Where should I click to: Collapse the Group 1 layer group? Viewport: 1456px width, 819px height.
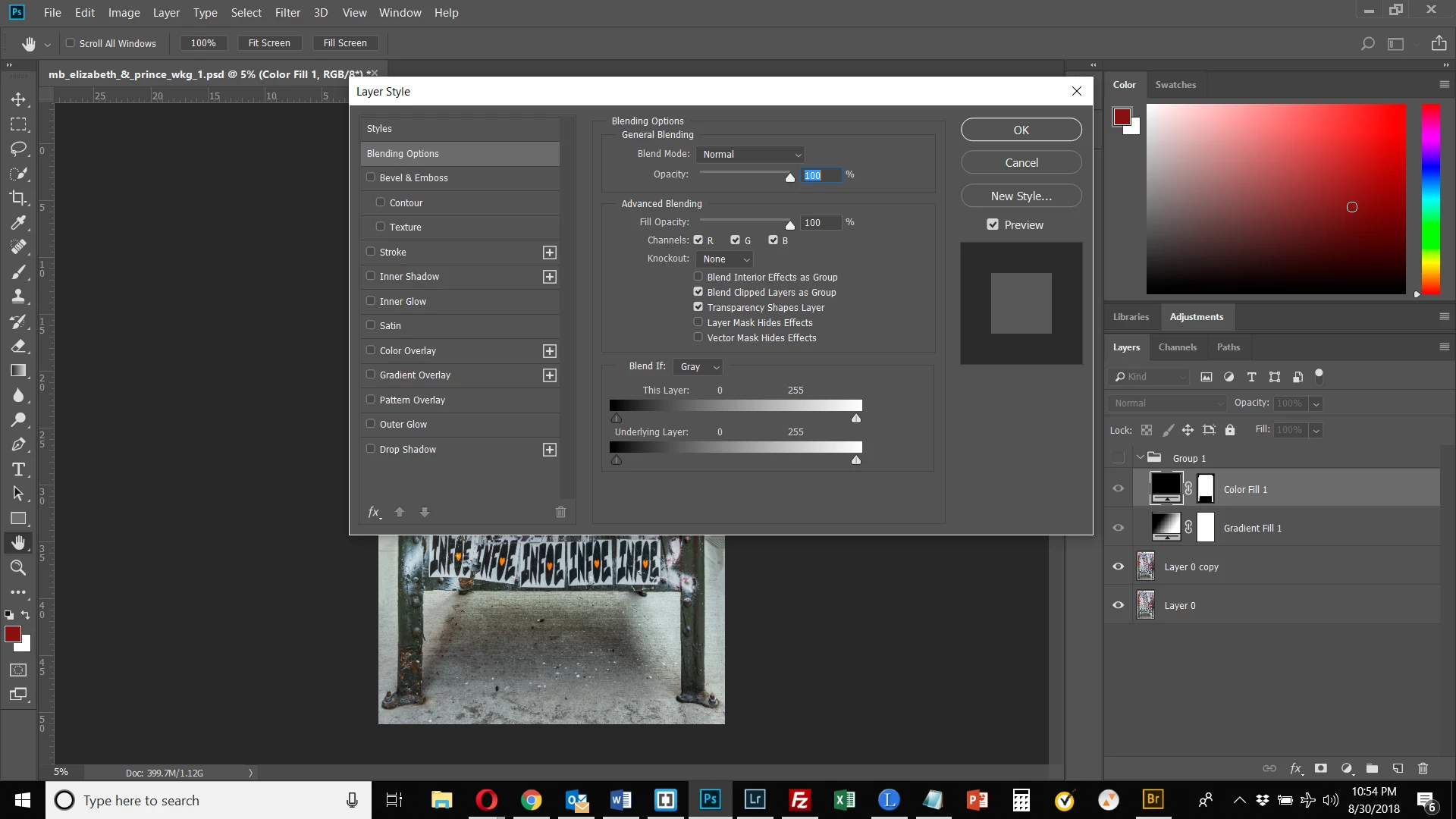pyautogui.click(x=1140, y=457)
